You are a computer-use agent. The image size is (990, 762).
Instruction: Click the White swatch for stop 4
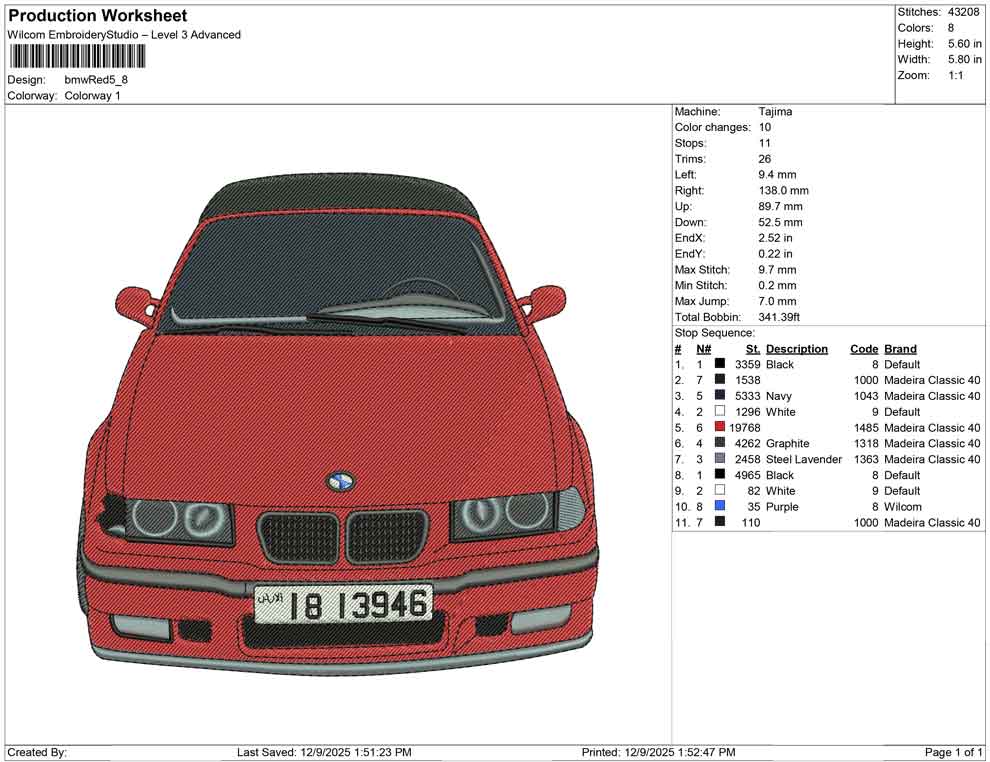click(x=719, y=411)
